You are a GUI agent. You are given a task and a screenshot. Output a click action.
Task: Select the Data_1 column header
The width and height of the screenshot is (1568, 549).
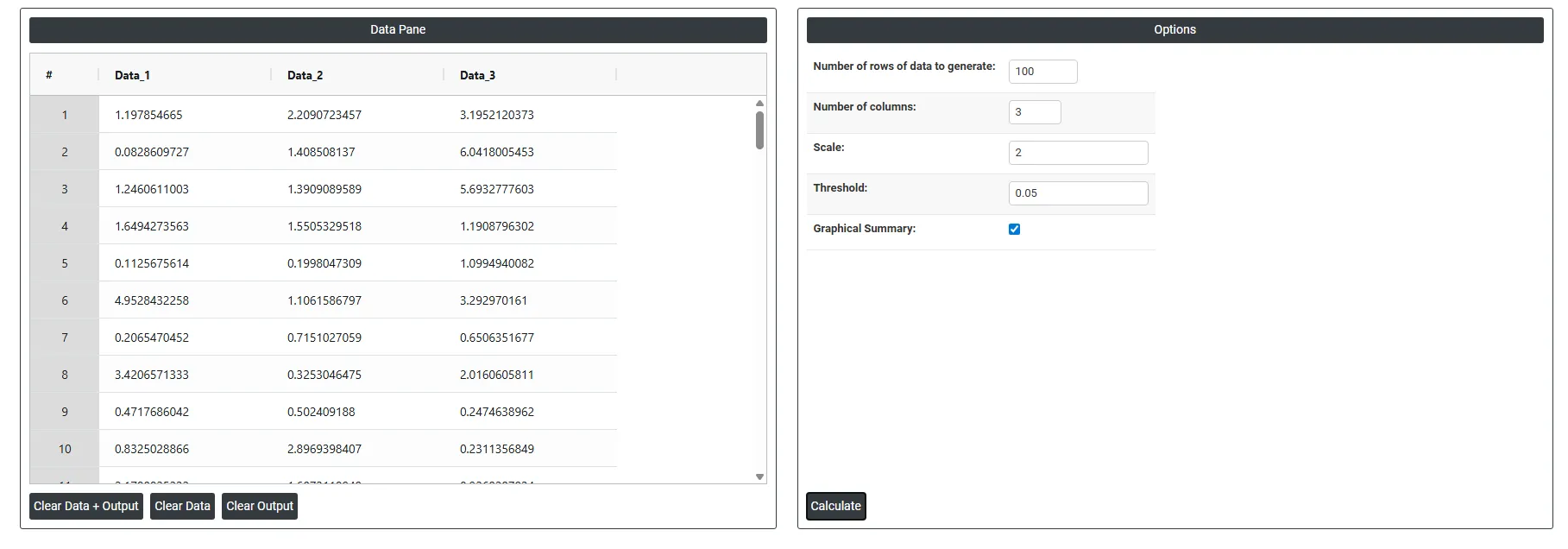coord(185,75)
